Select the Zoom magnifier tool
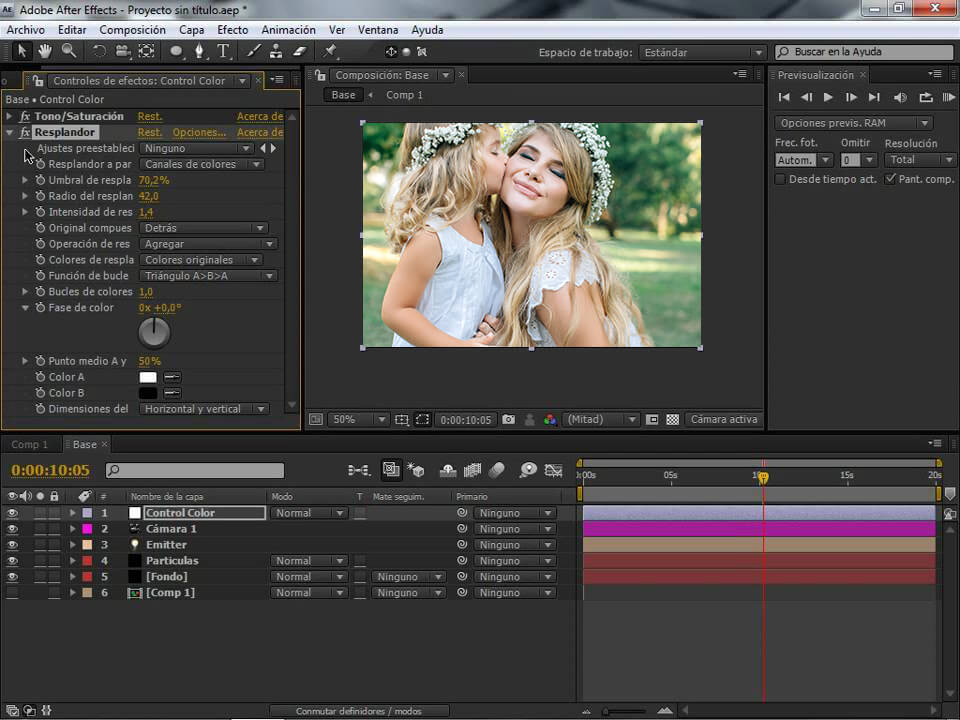This screenshot has width=960, height=720. tap(69, 51)
